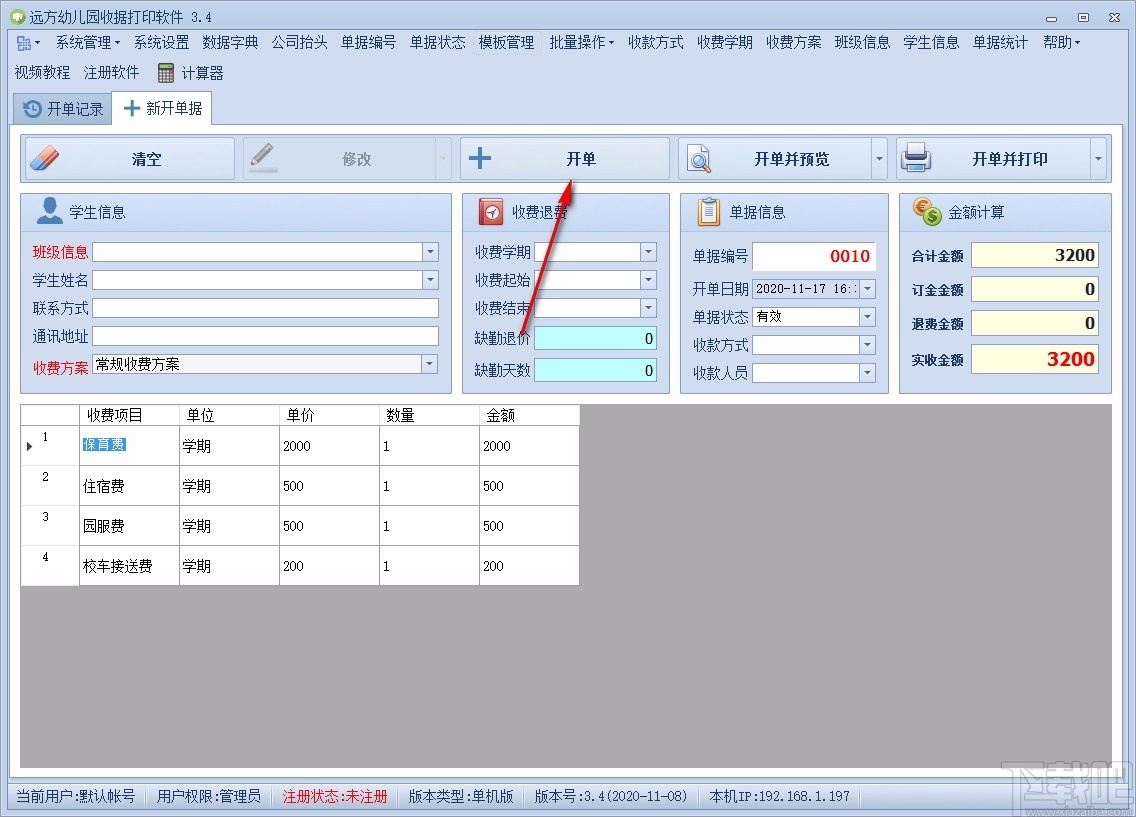Image resolution: width=1136 pixels, height=817 pixels.
Task: Open 数据字典 menu item
Action: point(230,43)
